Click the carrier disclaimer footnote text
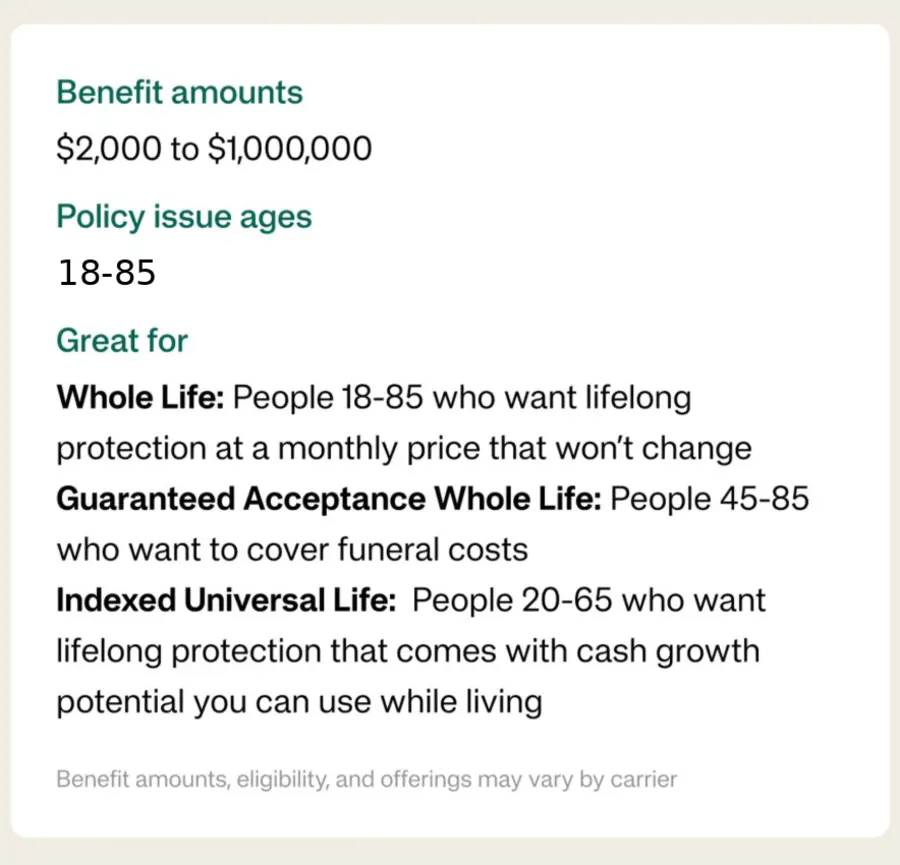 click(367, 780)
